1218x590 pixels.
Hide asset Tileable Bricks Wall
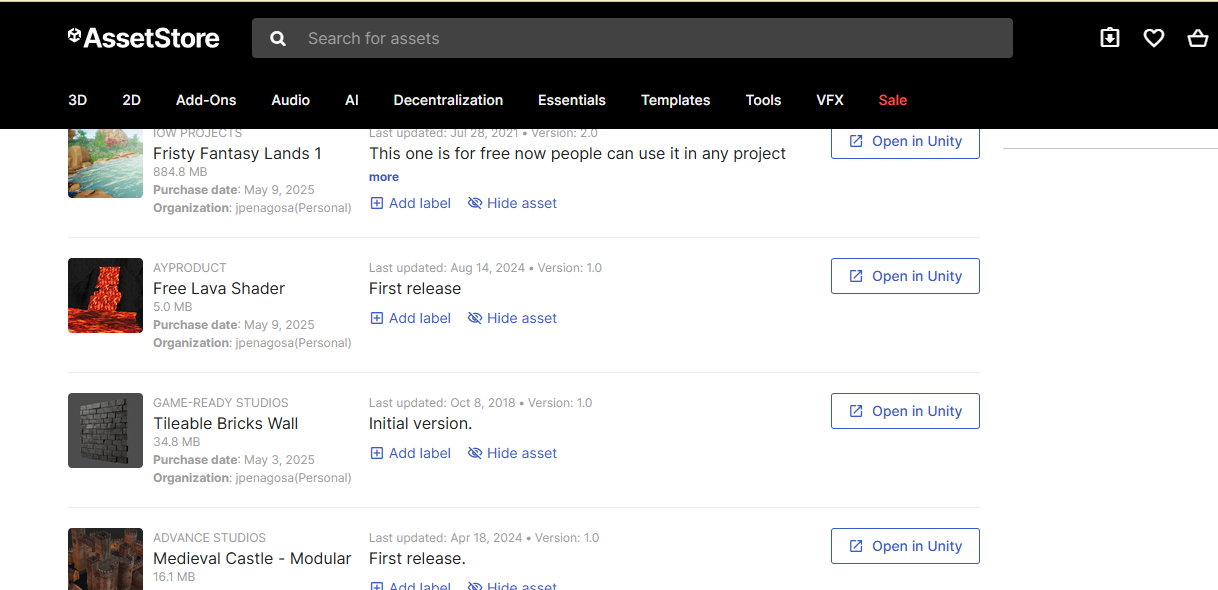click(512, 453)
